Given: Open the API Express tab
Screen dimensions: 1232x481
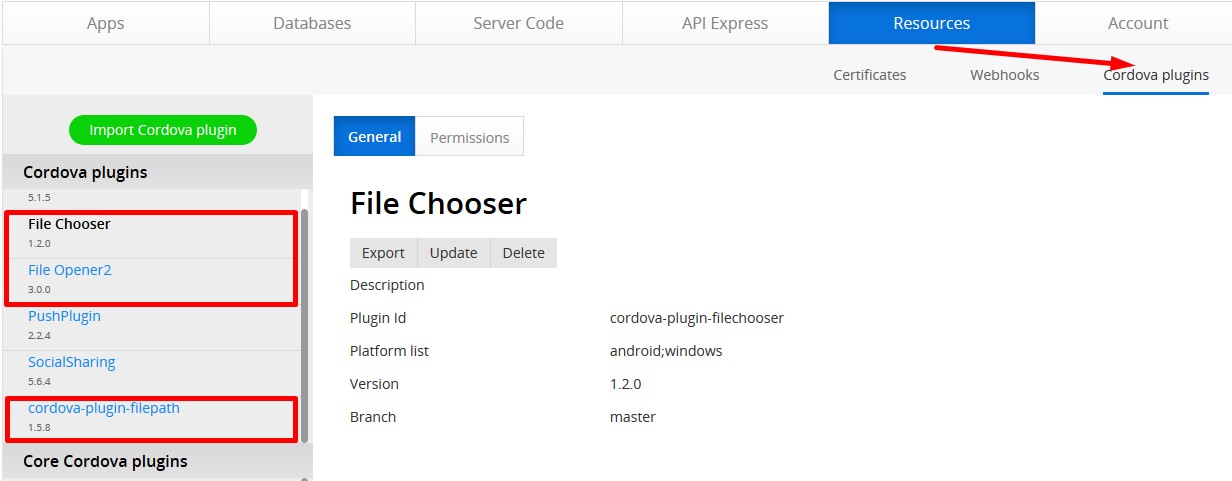Looking at the screenshot, I should tap(725, 23).
